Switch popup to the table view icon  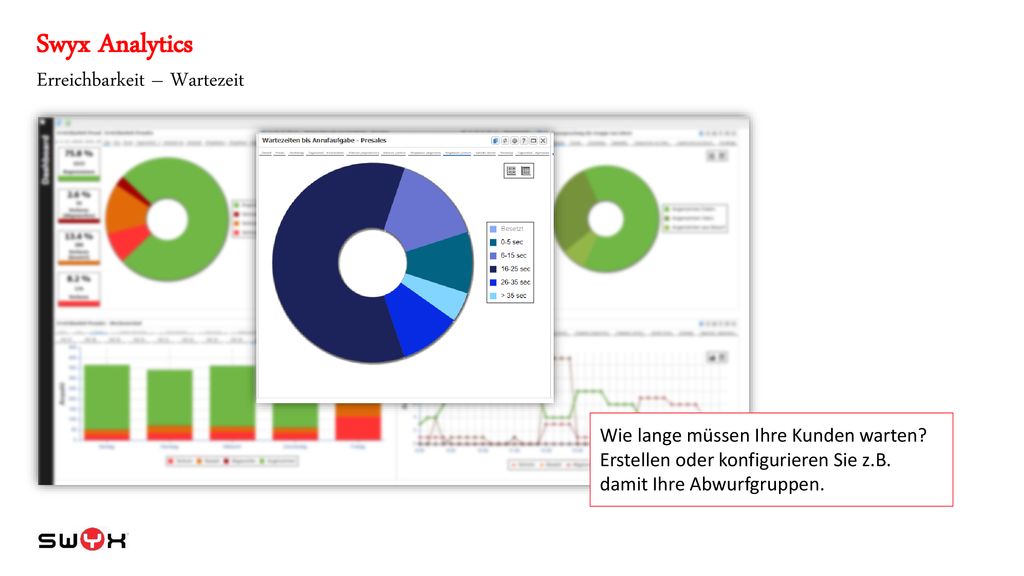(526, 171)
